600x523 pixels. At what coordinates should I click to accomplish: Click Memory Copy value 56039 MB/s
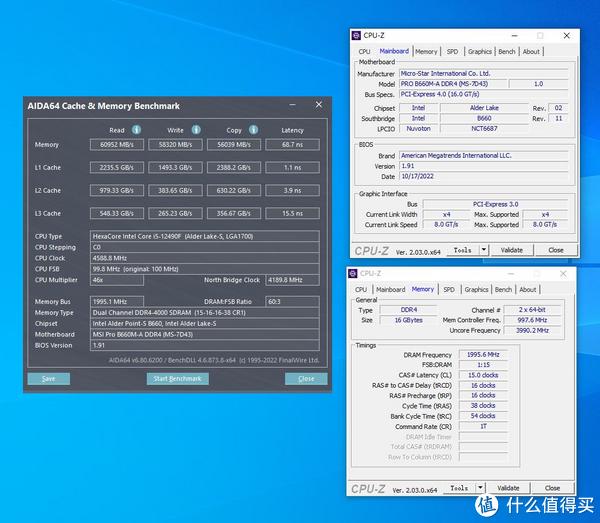(x=234, y=145)
